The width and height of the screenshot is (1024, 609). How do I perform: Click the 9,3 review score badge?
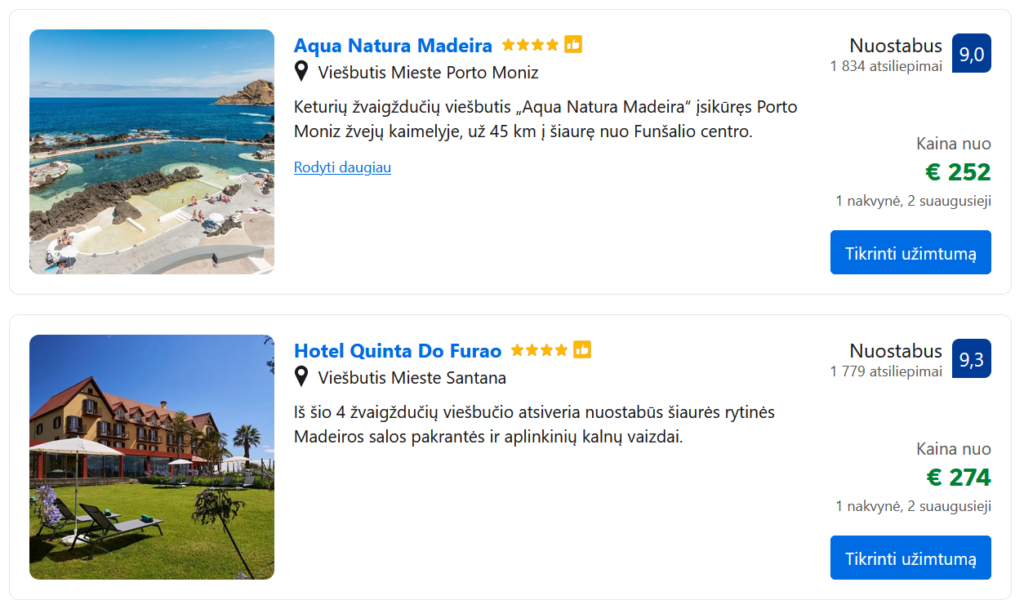click(x=971, y=359)
